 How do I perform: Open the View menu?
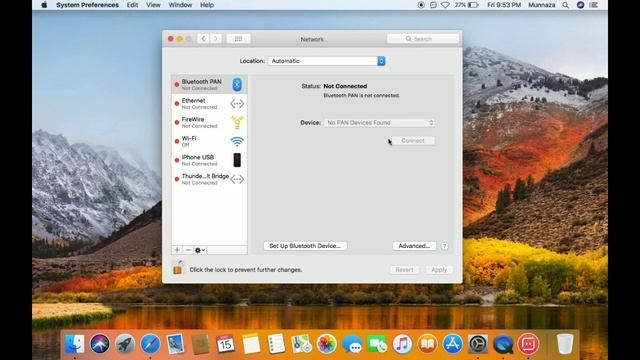153,5
